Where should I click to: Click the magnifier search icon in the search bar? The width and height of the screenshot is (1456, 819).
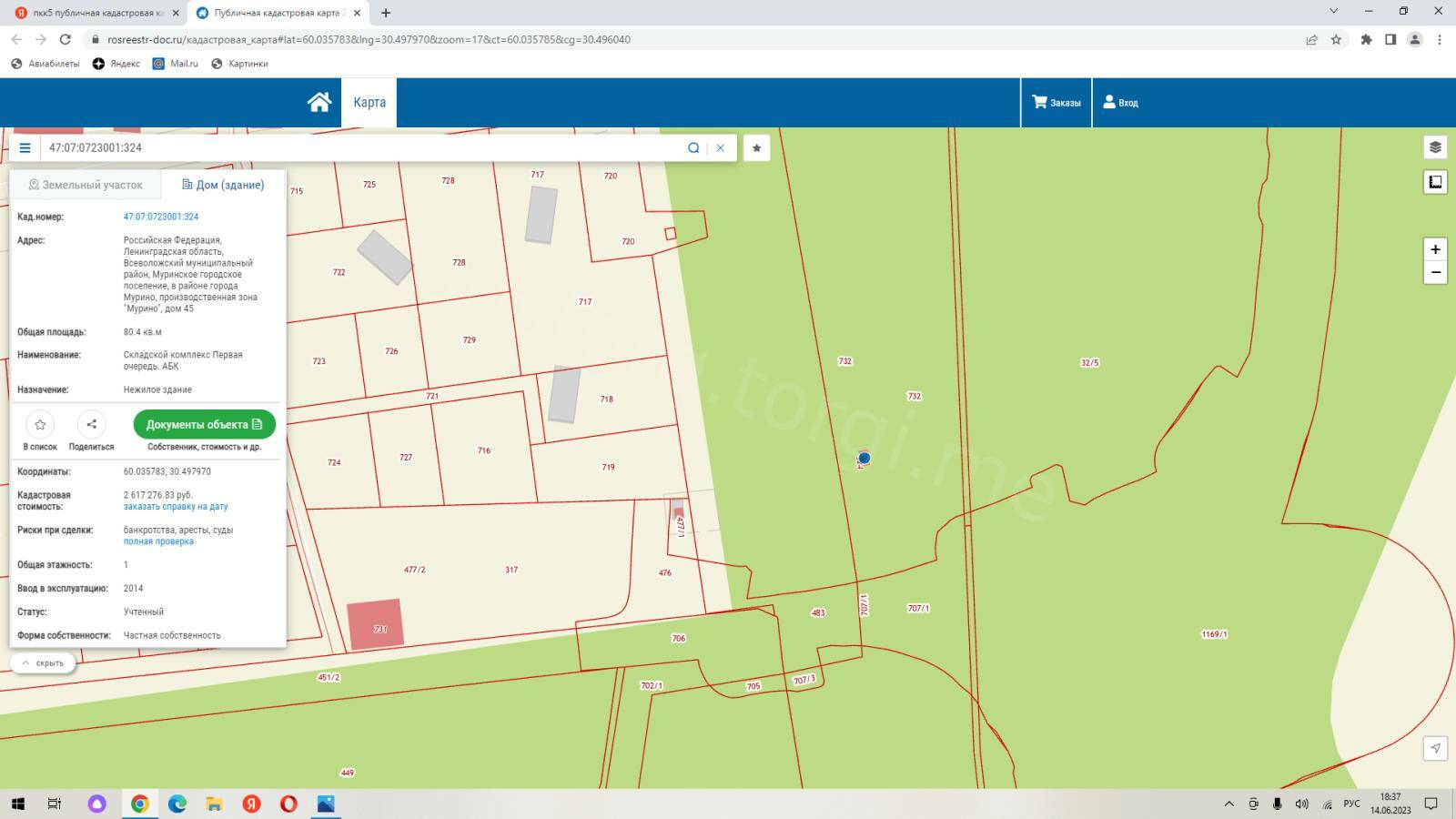coord(693,148)
